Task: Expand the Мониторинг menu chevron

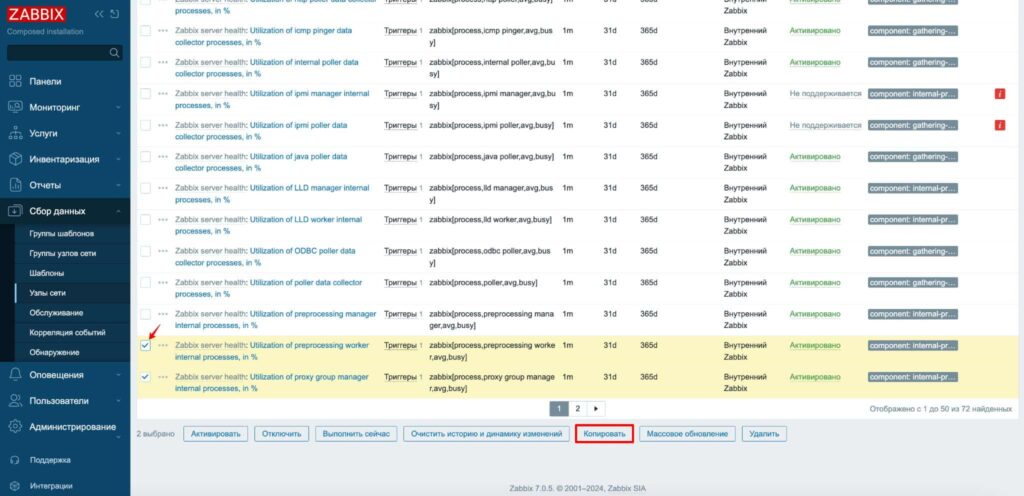Action: [118, 107]
